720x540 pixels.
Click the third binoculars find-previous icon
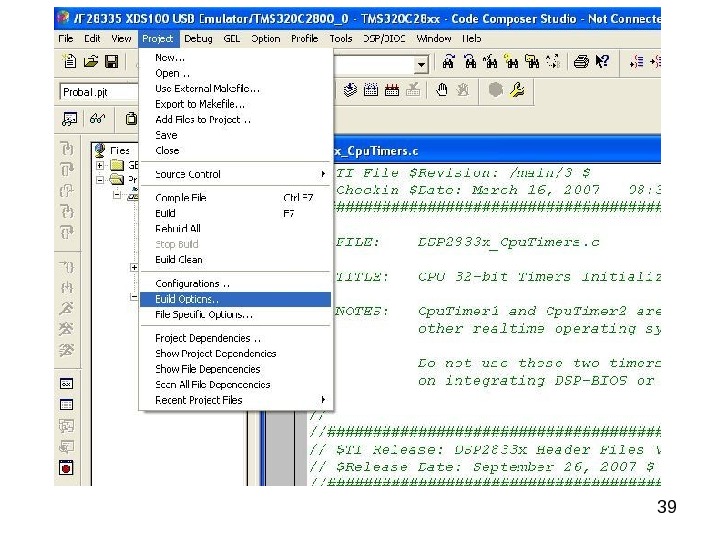pyautogui.click(x=490, y=62)
